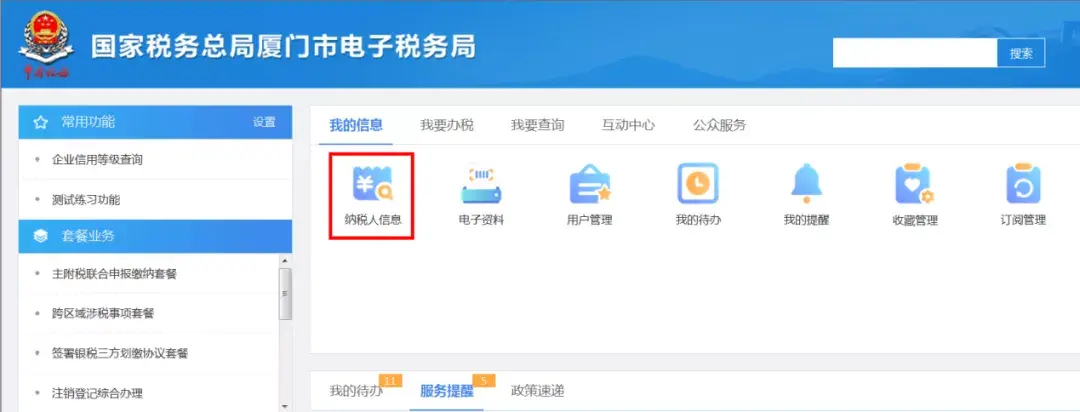Click the 搜索 button
Image resolution: width=1080 pixels, height=412 pixels.
(1021, 53)
